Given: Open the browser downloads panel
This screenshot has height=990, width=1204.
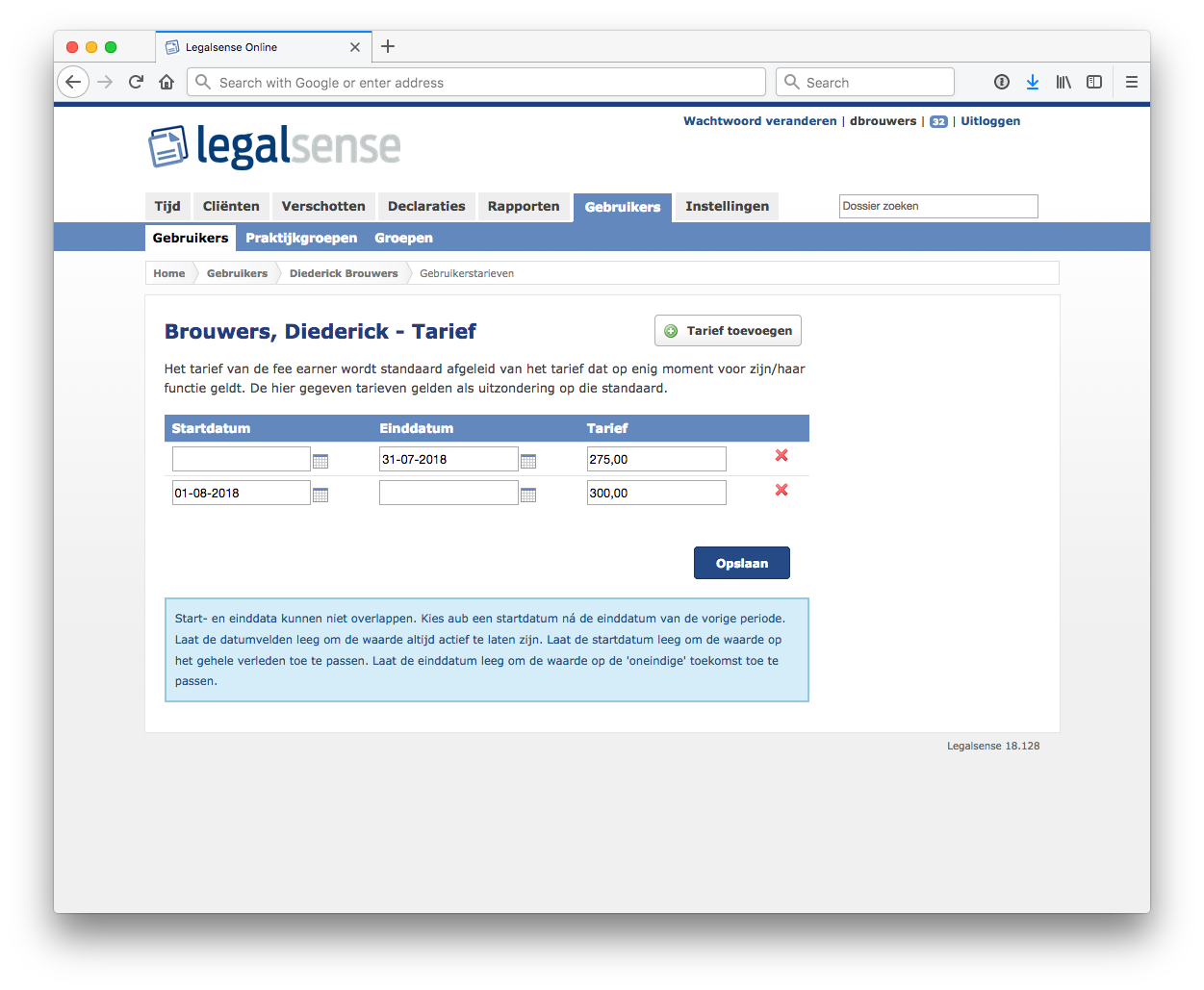Looking at the screenshot, I should 1033,82.
